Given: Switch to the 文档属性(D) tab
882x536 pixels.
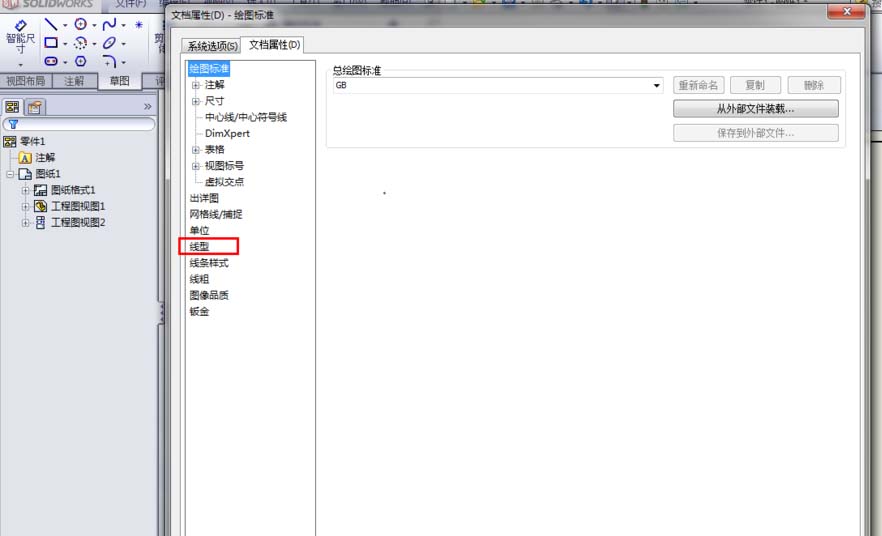Looking at the screenshot, I should coord(274,44).
